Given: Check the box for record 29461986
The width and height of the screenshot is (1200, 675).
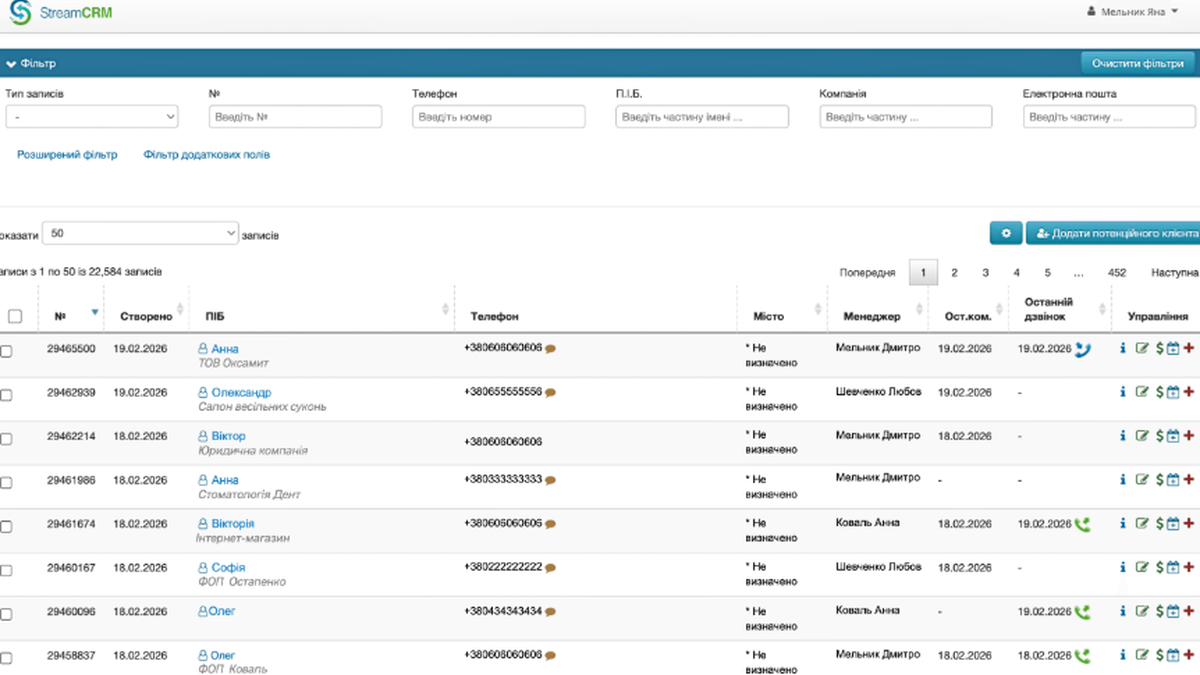Looking at the screenshot, I should [x=6, y=483].
